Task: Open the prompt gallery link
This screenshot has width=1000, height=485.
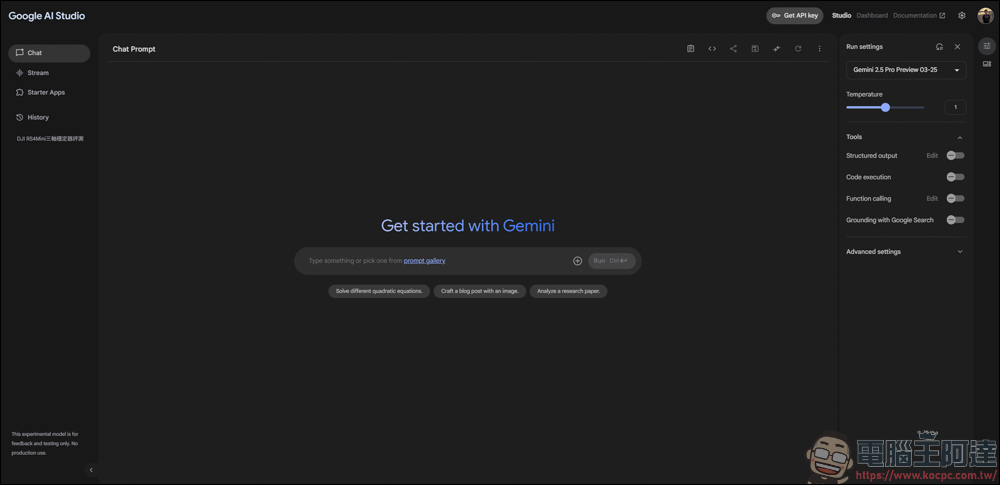Action: 424,260
